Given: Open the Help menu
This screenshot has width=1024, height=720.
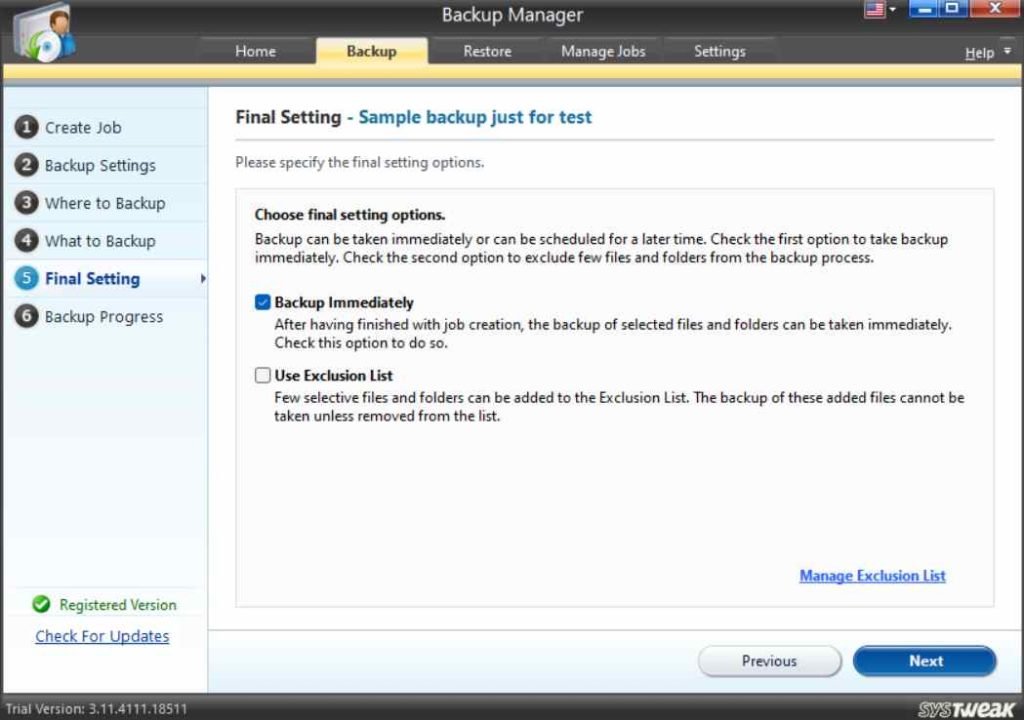Looking at the screenshot, I should click(979, 53).
